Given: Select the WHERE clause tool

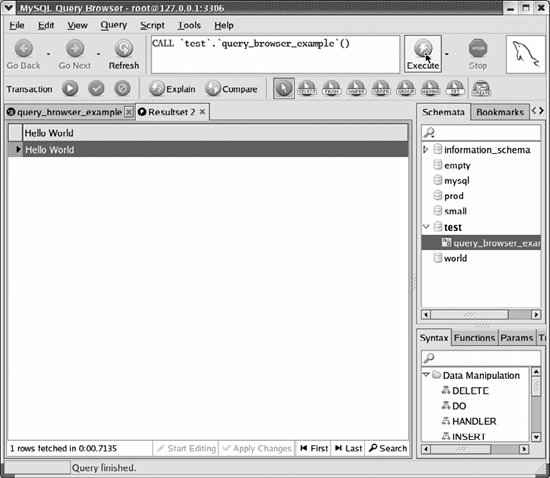Looking at the screenshot, I should tap(356, 88).
